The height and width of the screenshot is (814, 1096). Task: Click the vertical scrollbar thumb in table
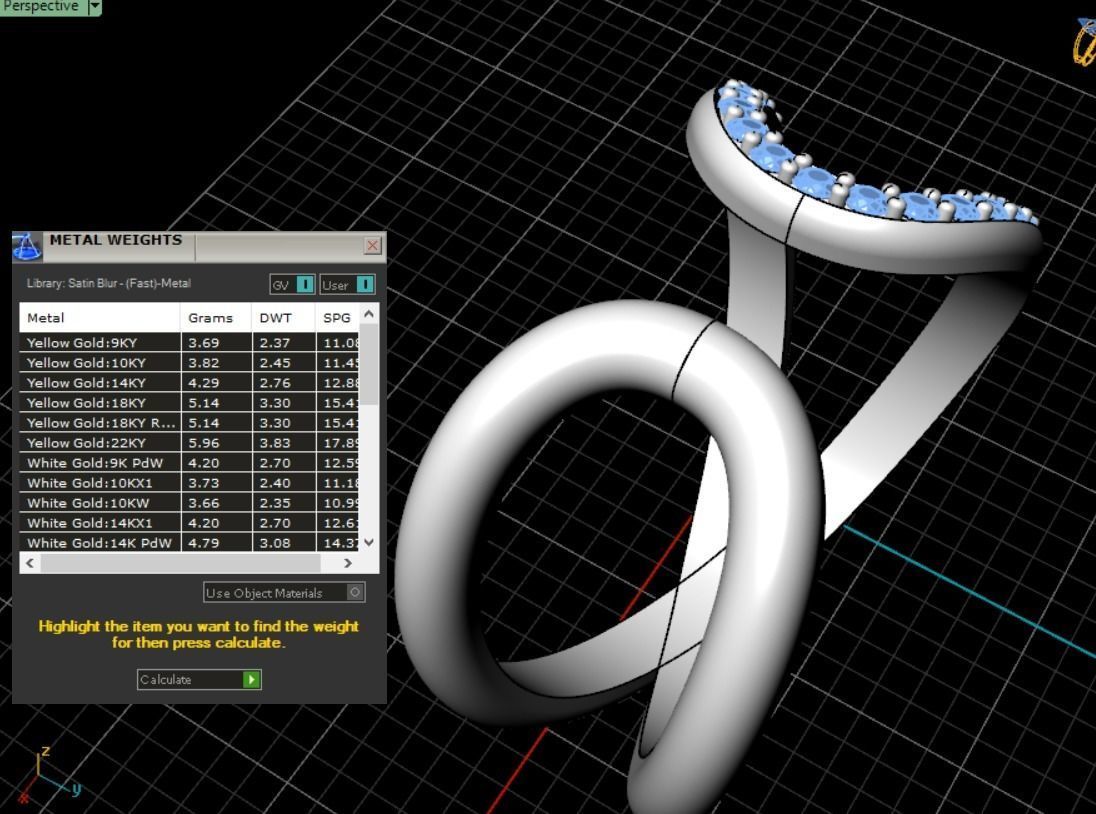point(369,365)
